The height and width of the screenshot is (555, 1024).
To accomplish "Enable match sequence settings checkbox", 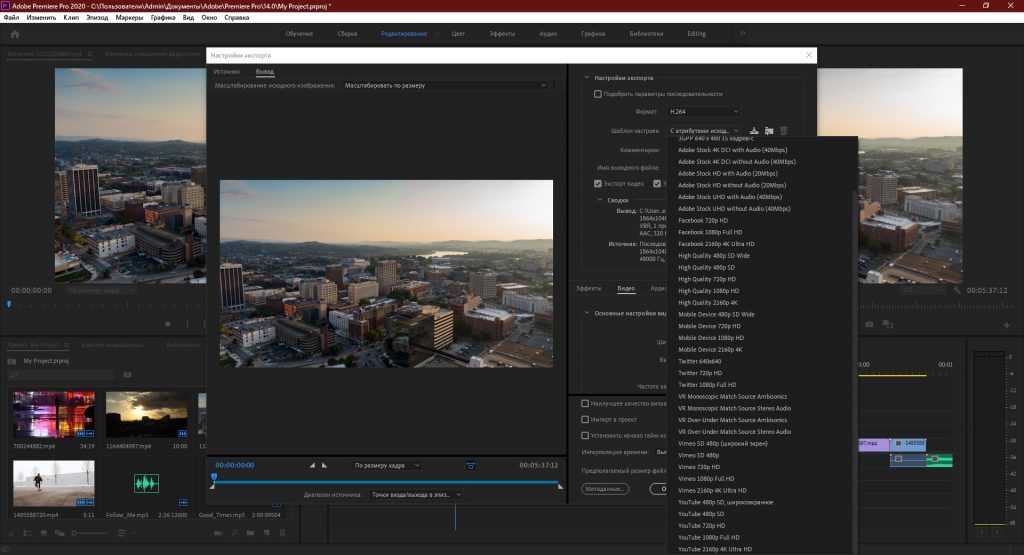I will click(x=598, y=94).
